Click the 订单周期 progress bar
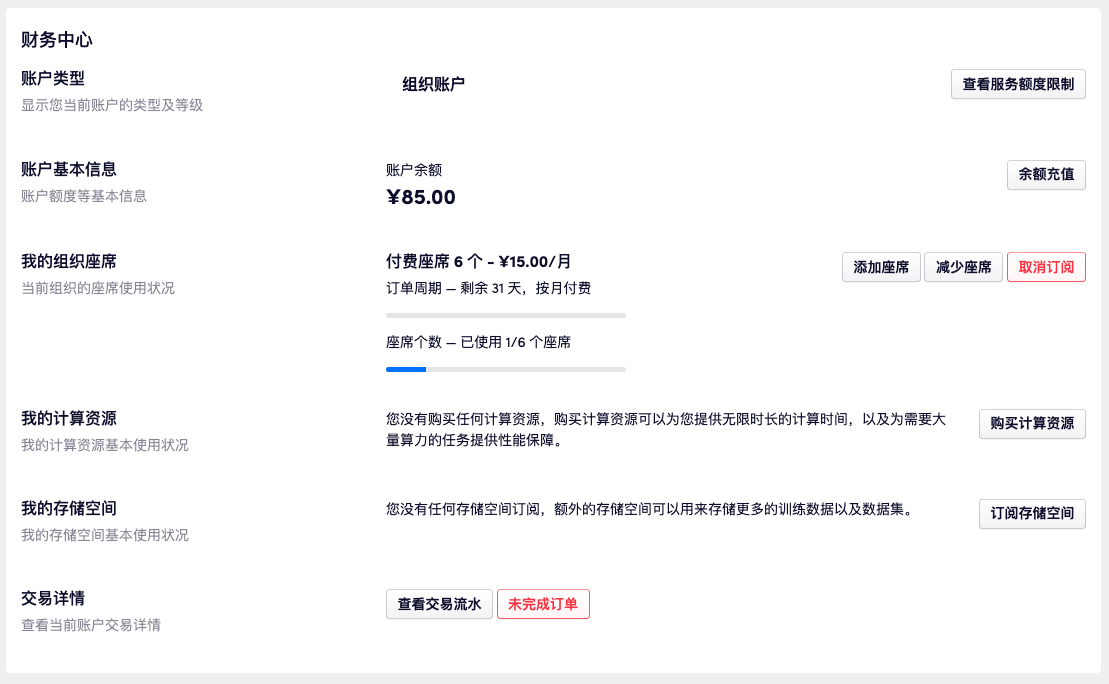Viewport: 1109px width, 684px height. tap(505, 315)
